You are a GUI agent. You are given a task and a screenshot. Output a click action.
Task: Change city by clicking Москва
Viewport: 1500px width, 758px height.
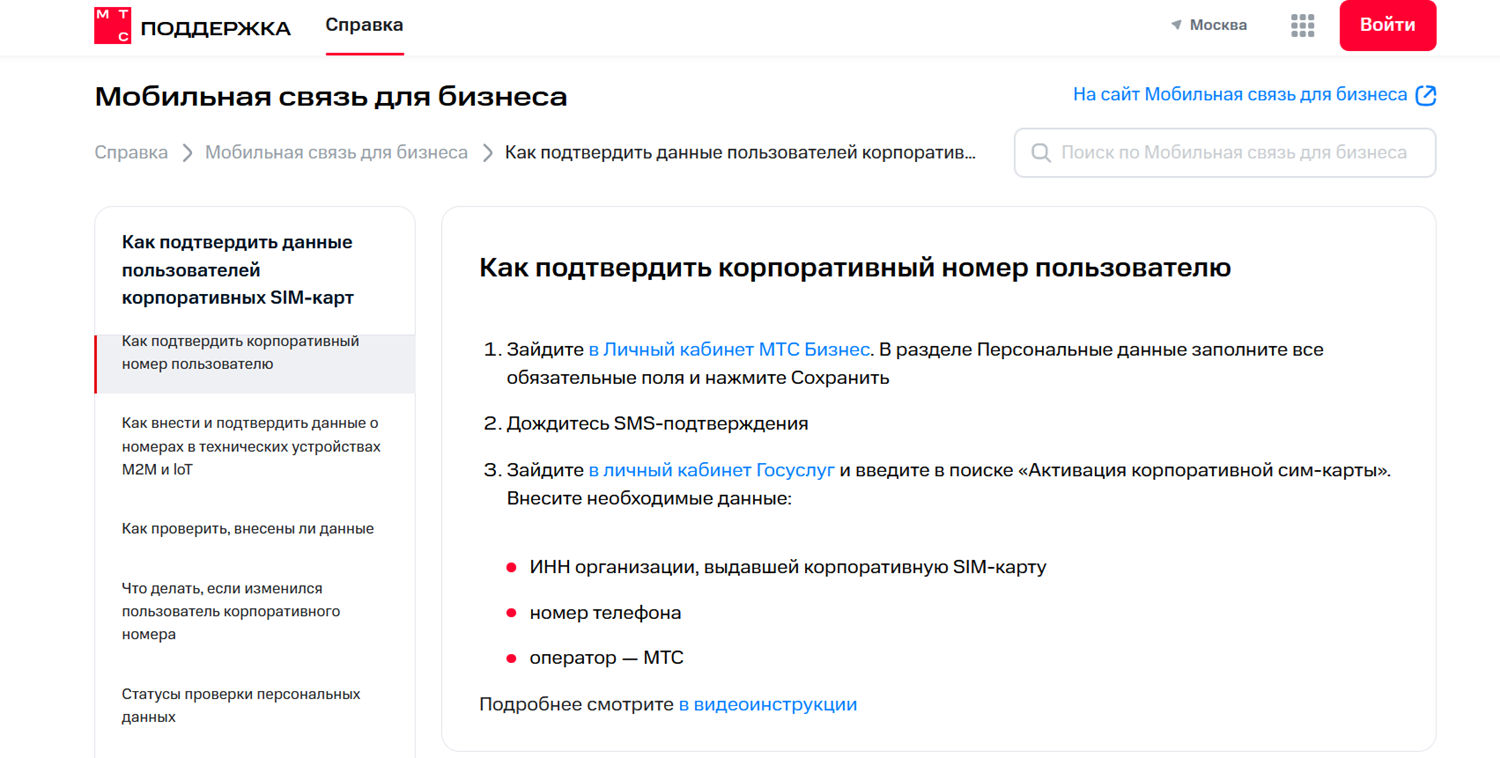tap(1218, 25)
